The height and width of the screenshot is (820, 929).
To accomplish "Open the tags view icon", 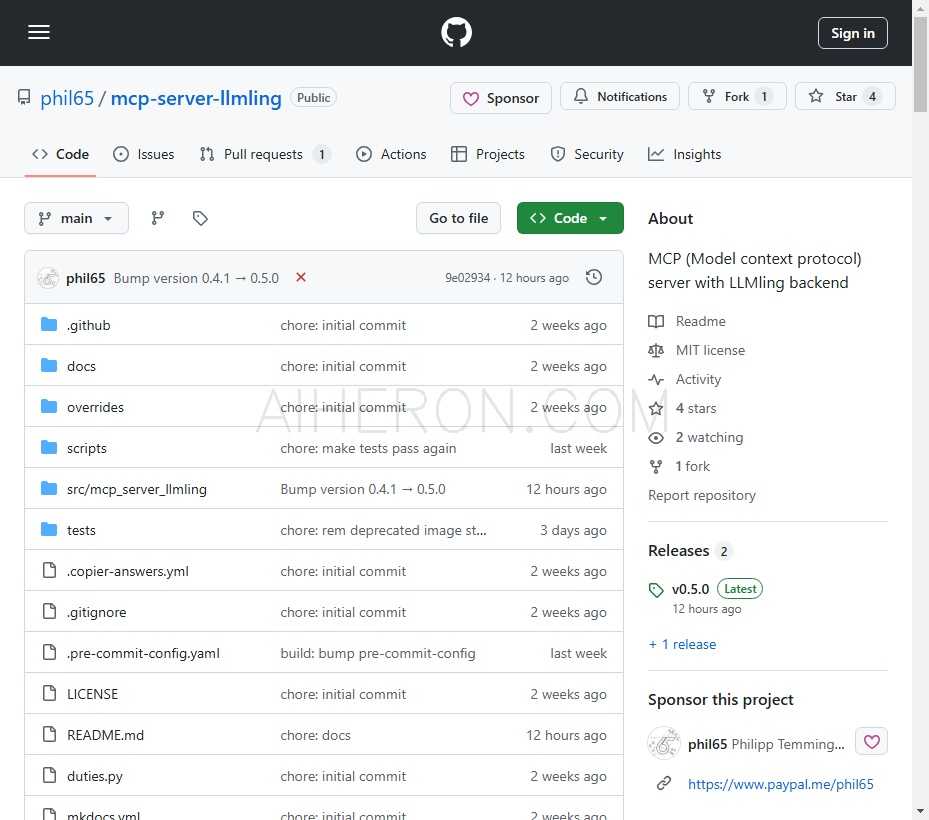I will point(200,218).
